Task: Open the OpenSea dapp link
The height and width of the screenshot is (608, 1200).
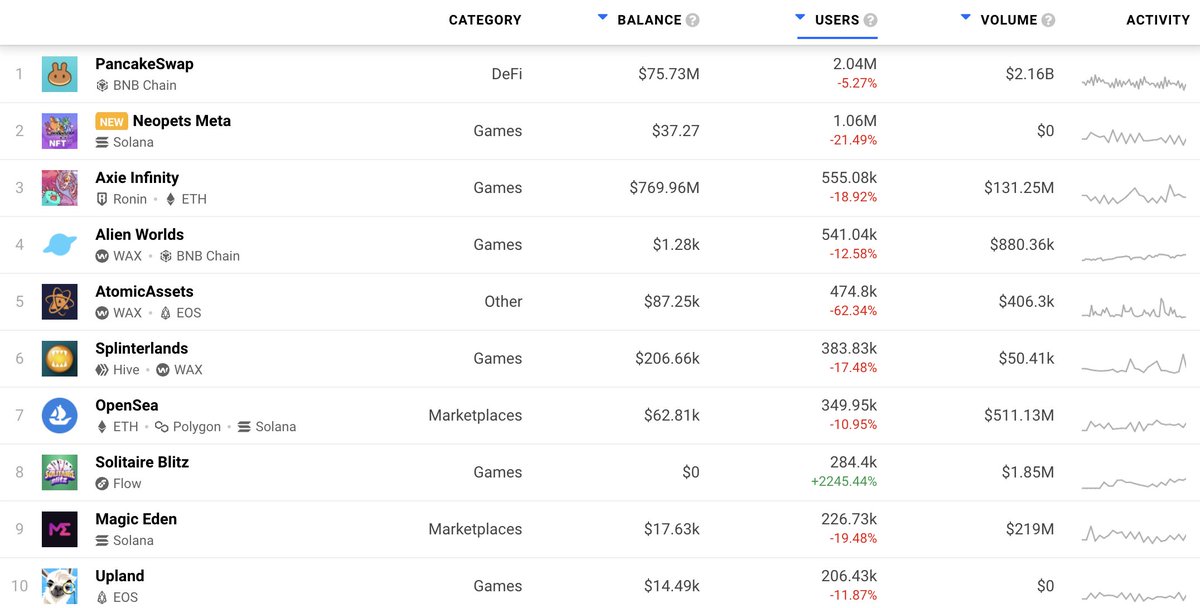Action: pos(127,406)
